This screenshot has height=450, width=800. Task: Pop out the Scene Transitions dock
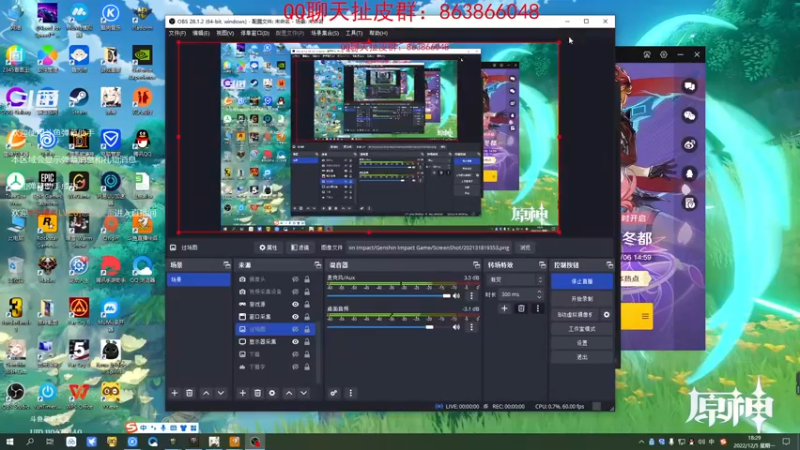[542, 265]
